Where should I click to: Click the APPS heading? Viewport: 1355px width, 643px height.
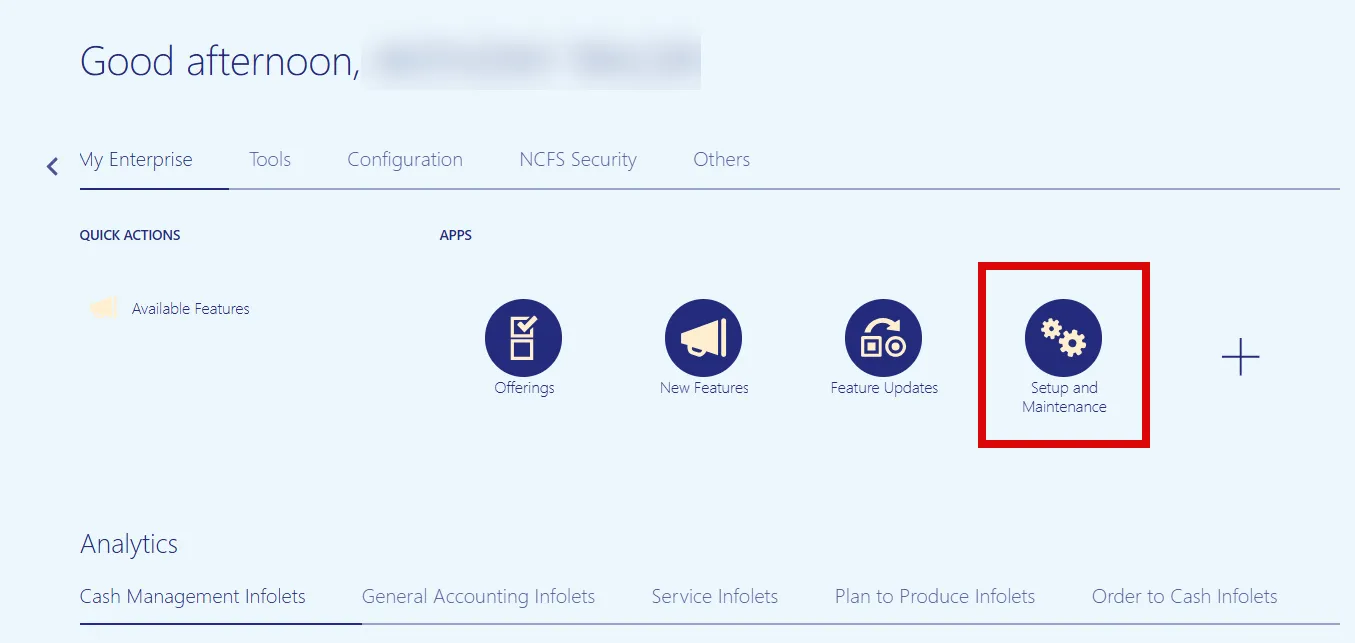[456, 236]
